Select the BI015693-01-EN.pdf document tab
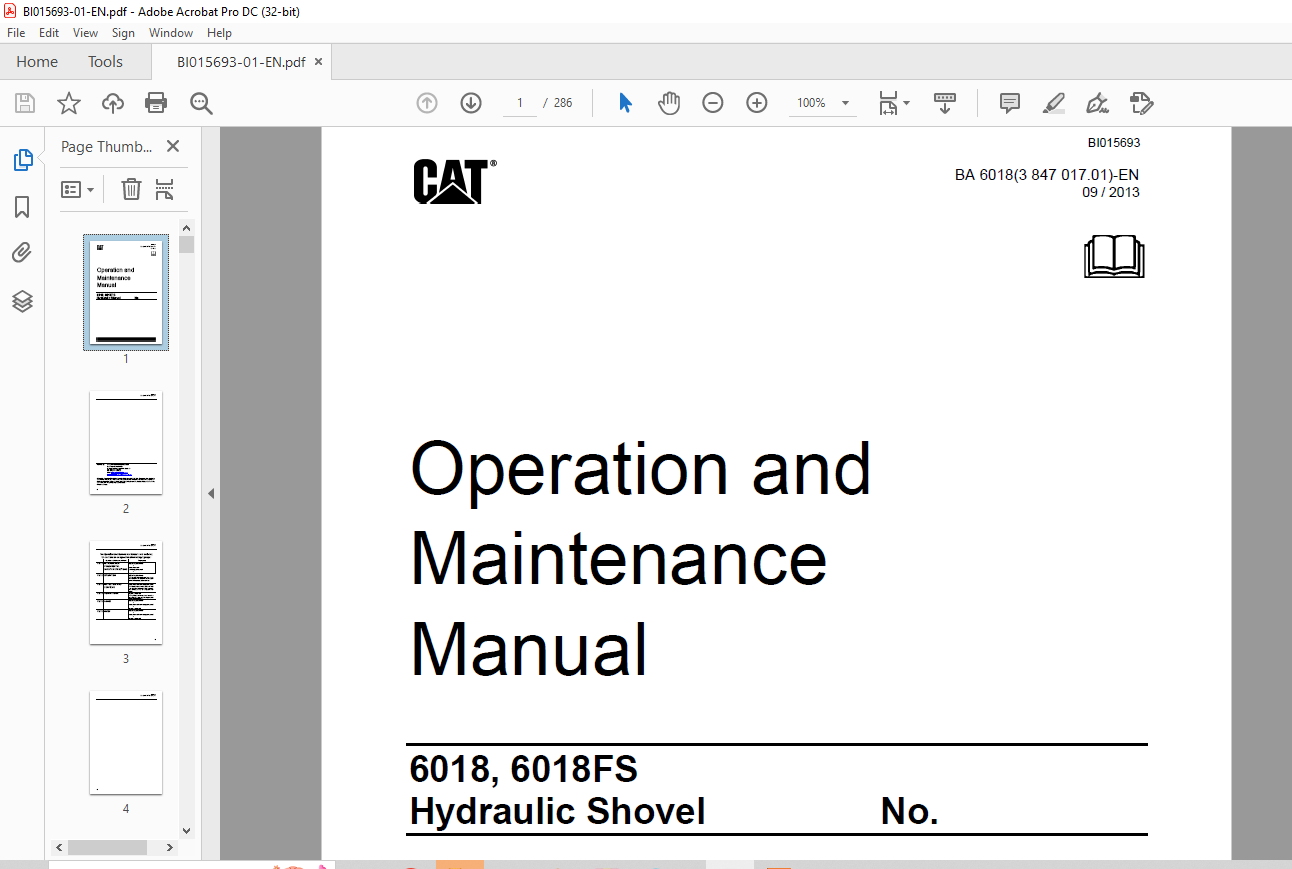 click(241, 62)
